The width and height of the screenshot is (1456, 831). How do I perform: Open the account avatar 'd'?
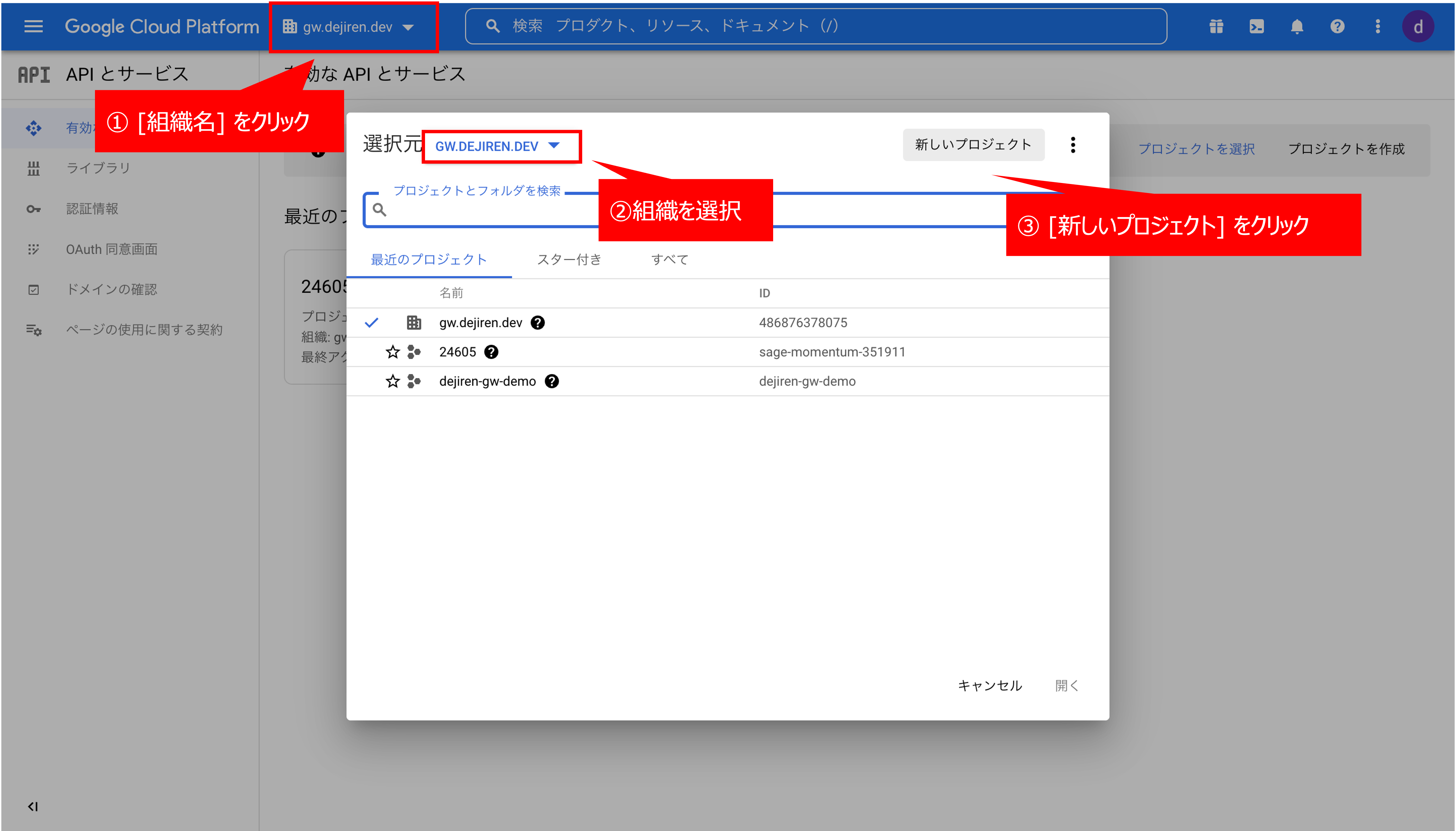point(1418,27)
